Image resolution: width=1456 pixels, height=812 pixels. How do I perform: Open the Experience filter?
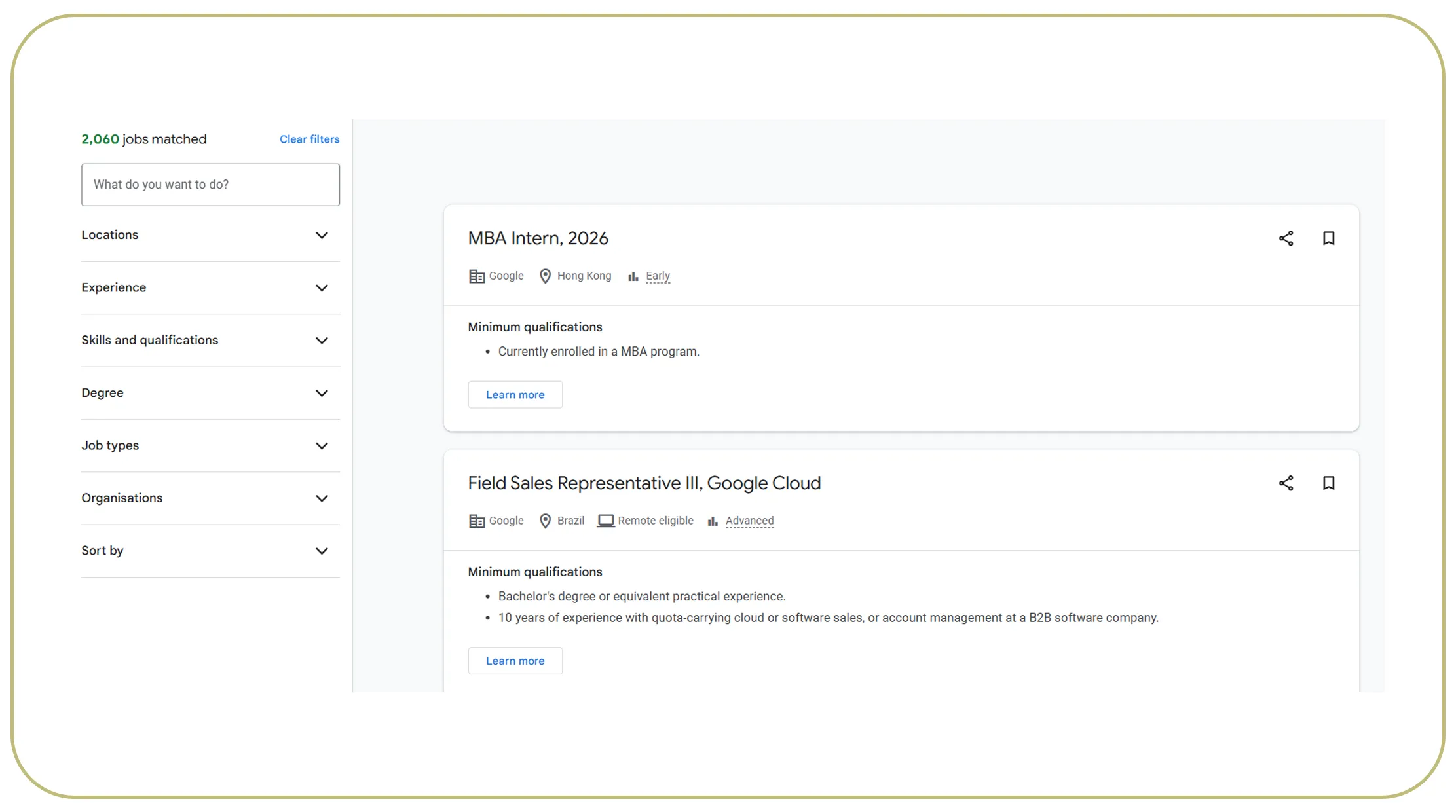[322, 287]
